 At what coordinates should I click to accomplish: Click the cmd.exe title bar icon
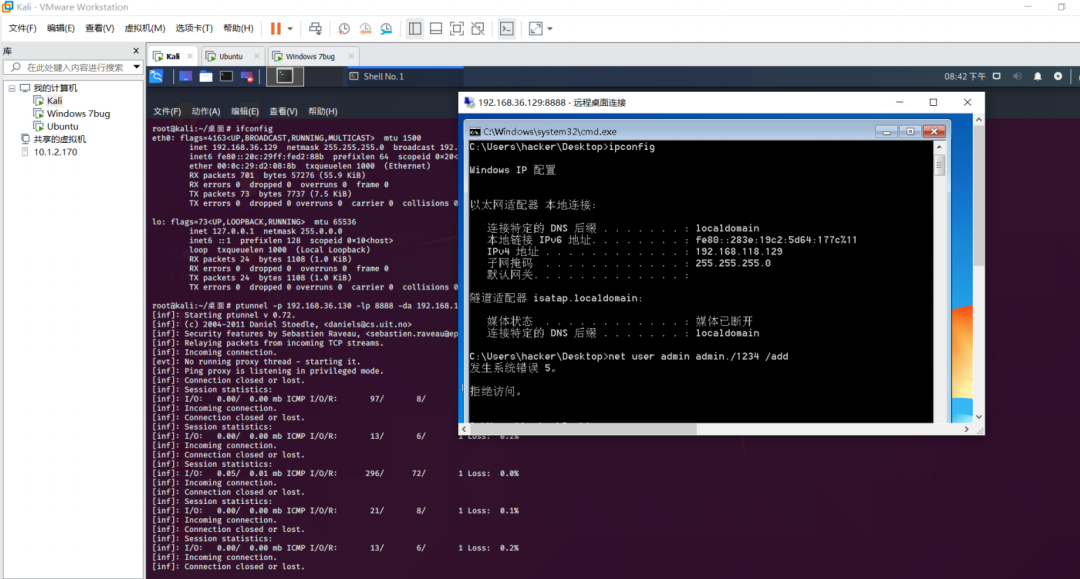[x=475, y=131]
